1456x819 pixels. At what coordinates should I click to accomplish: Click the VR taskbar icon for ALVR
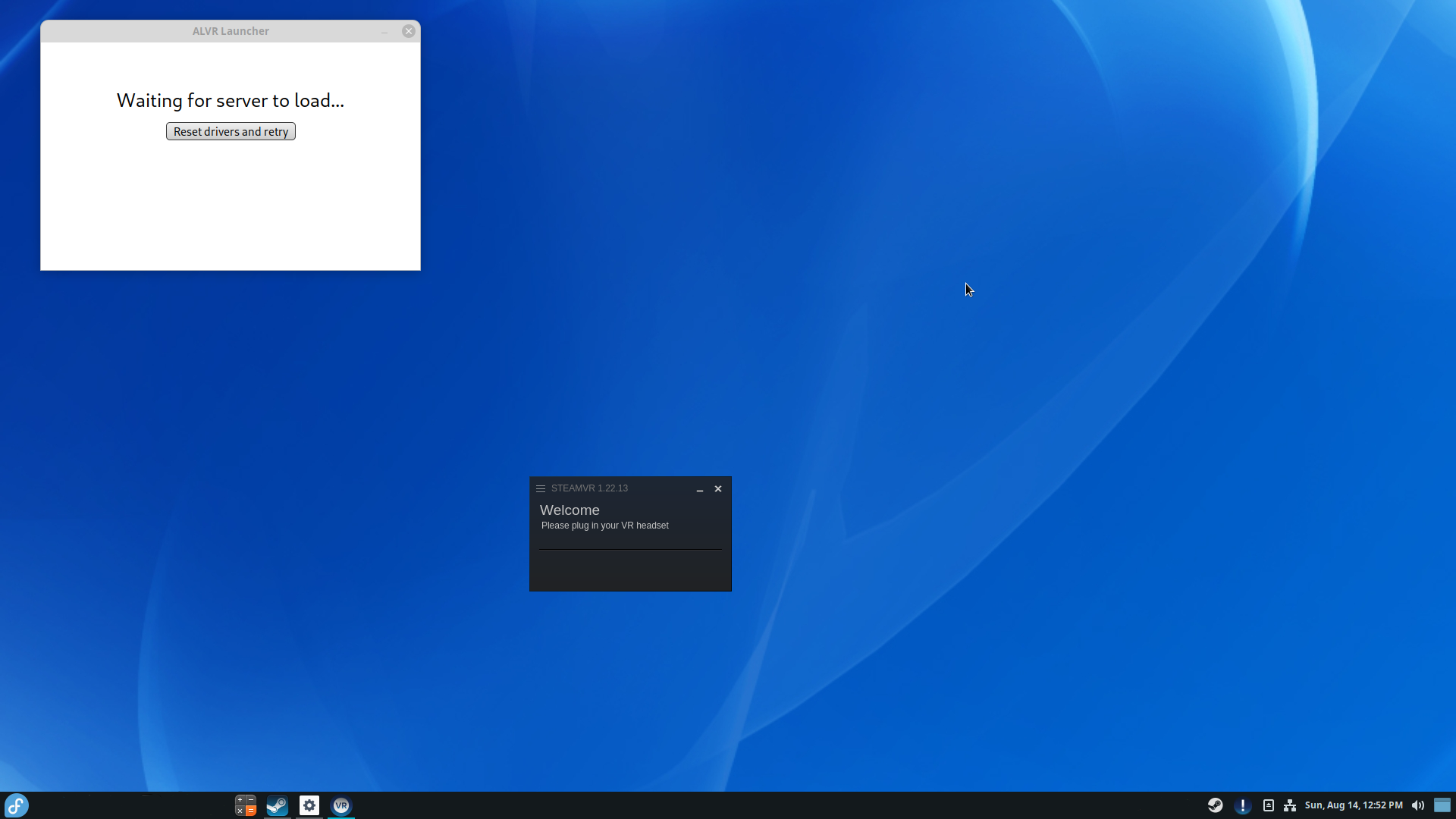(341, 805)
